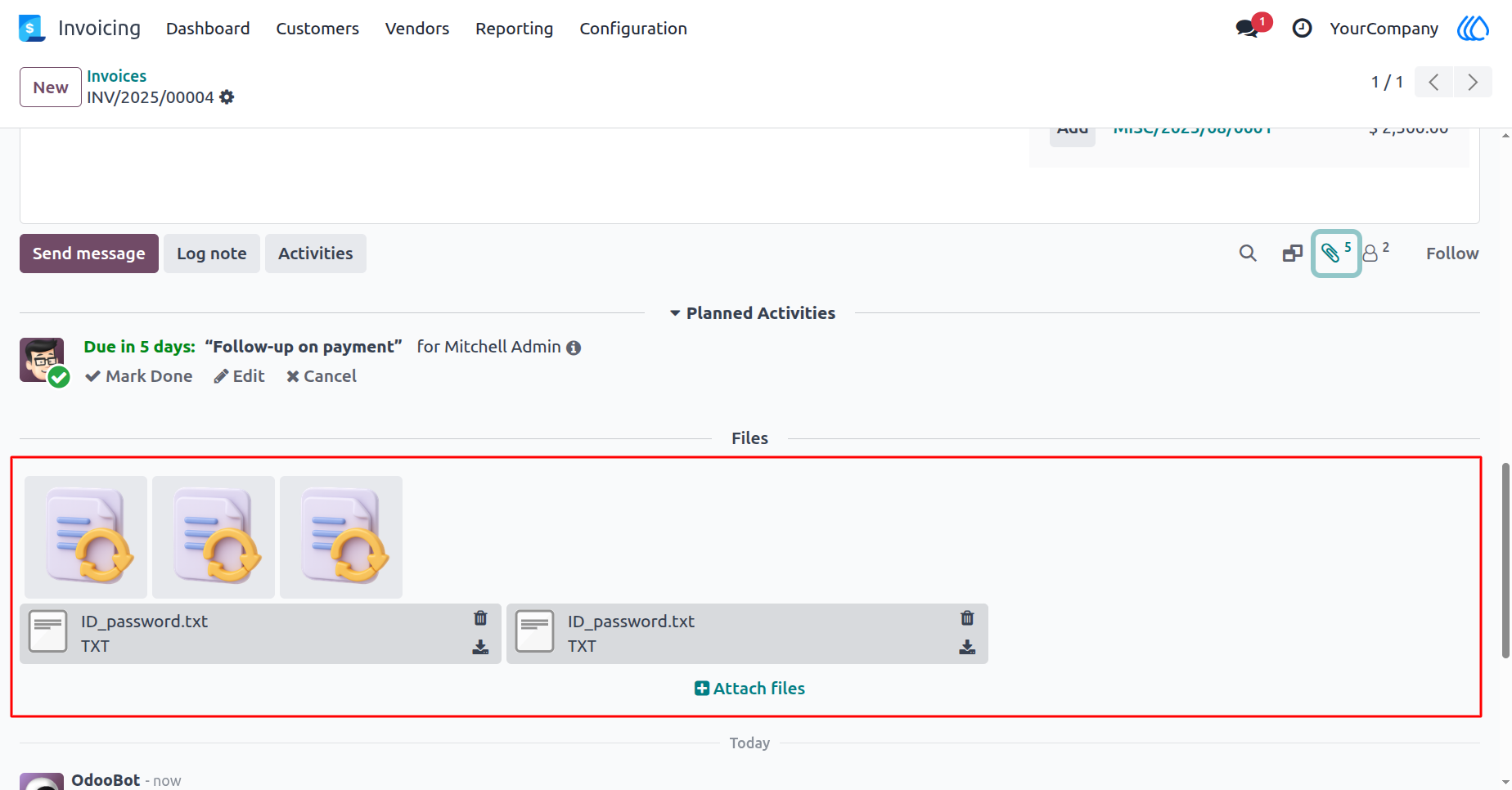Delete the second ID_password.txt attachment
This screenshot has width=1512, height=790.
(967, 618)
